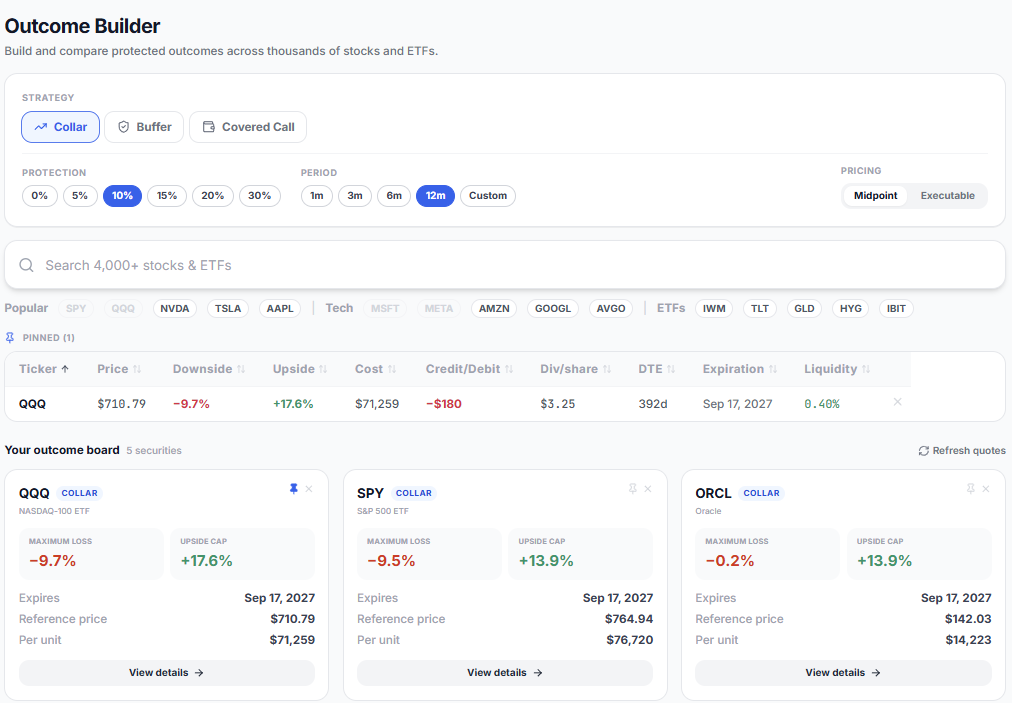This screenshot has width=1012, height=703.
Task: Add HYG from ETFs chips
Action: coord(851,309)
